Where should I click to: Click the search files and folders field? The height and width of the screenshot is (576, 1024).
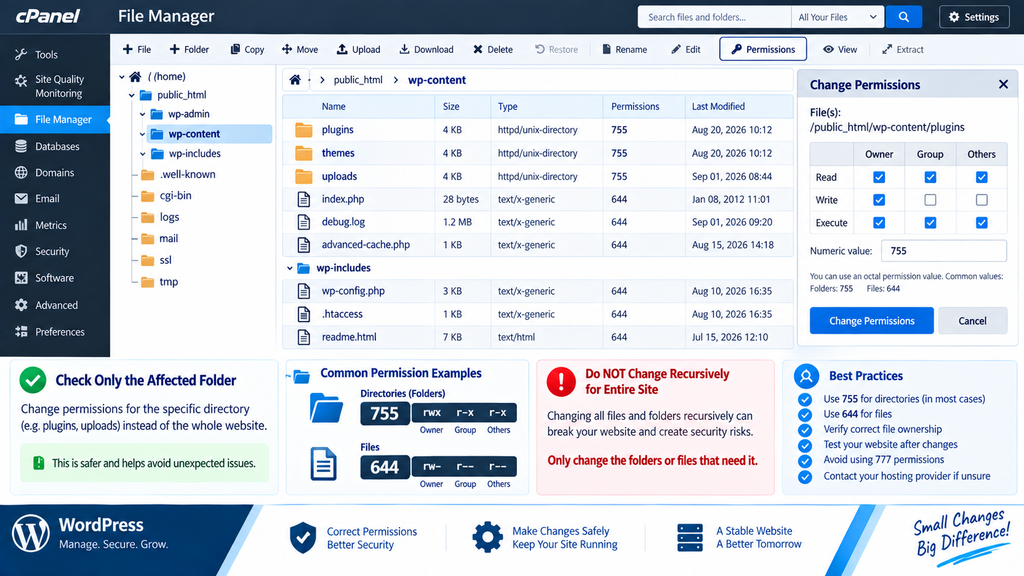pyautogui.click(x=714, y=17)
